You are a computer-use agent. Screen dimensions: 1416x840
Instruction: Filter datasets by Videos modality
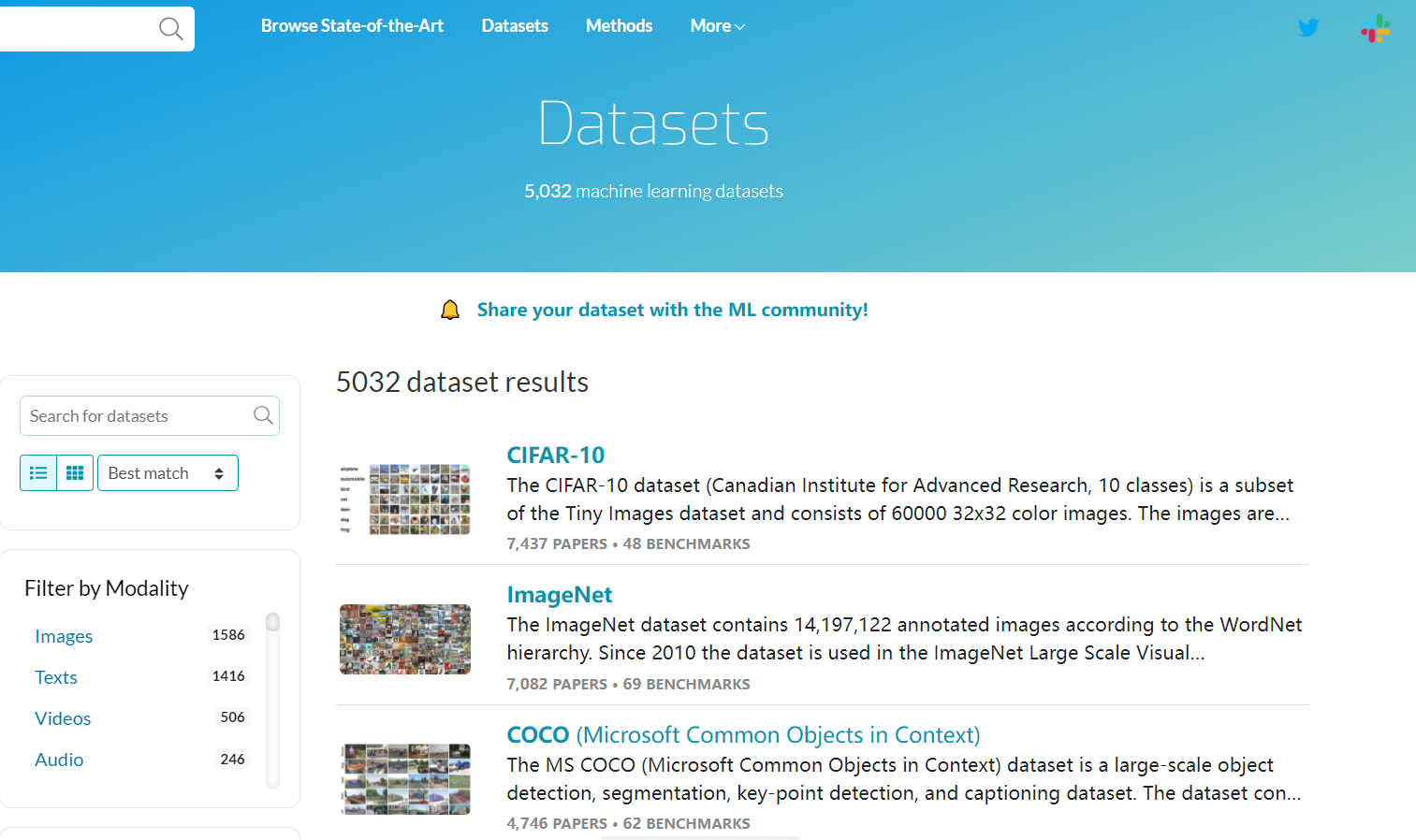pos(62,718)
